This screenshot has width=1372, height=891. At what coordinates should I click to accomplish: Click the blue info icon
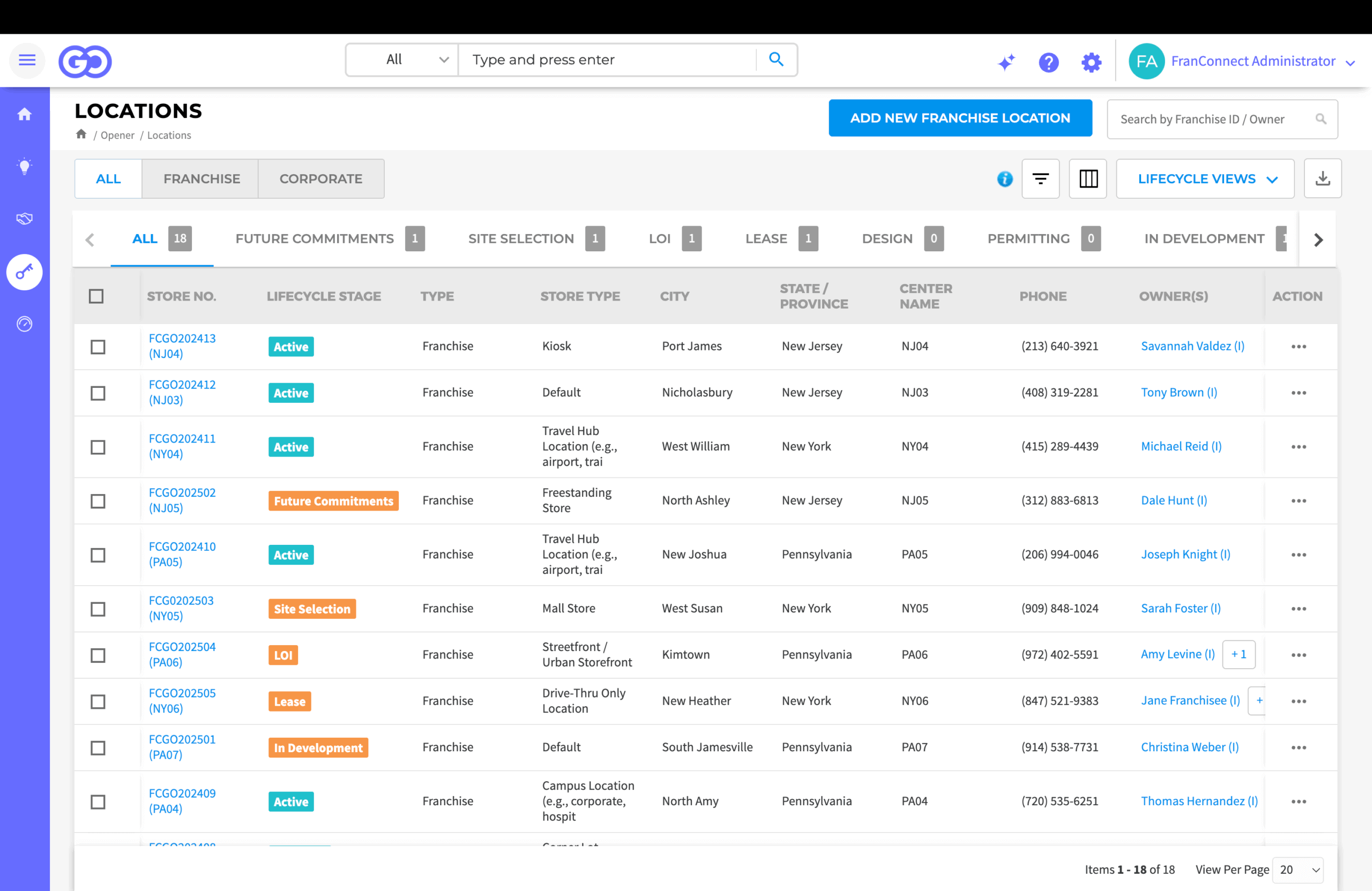coord(1005,179)
